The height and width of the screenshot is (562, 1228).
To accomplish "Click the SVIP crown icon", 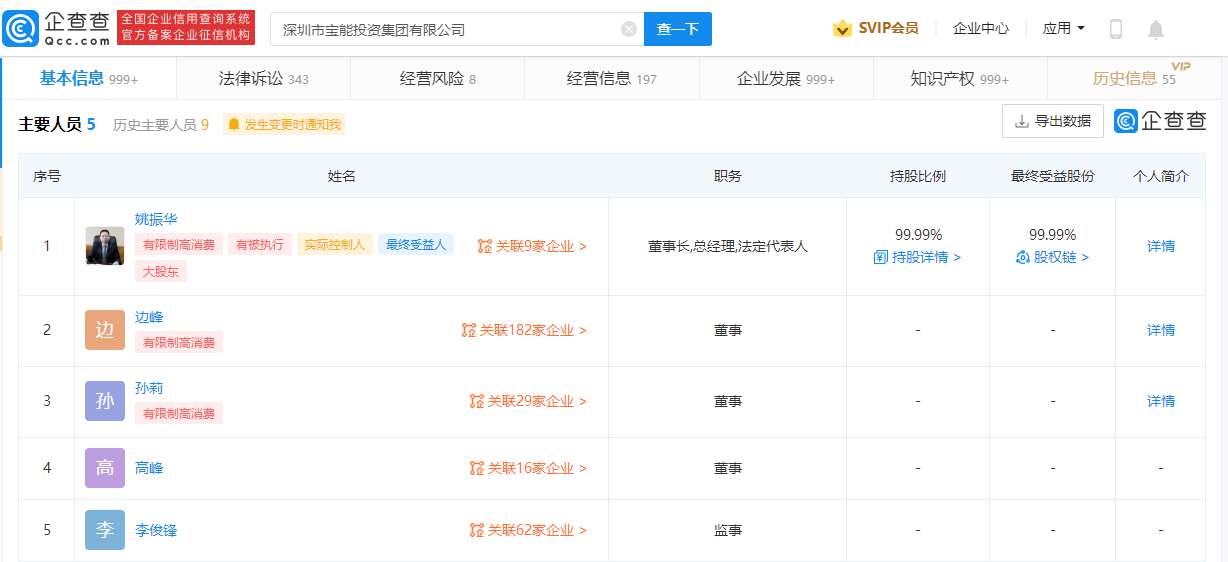I will (842, 28).
